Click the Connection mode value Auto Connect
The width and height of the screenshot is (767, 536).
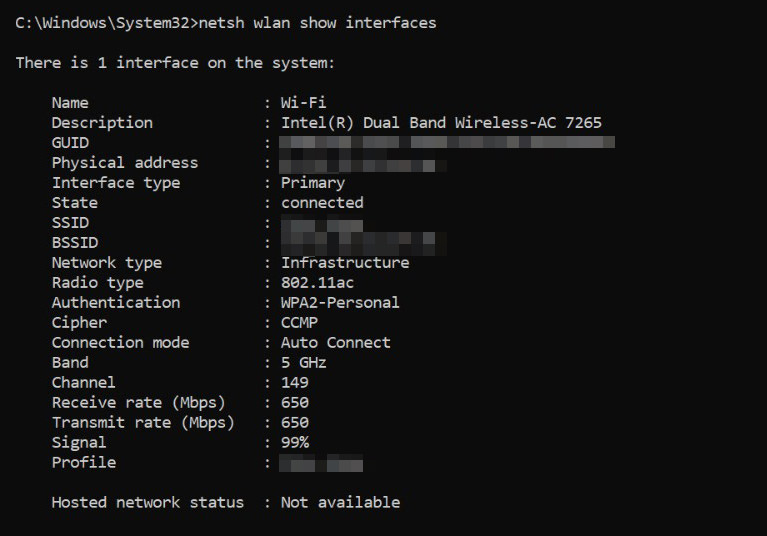point(336,343)
